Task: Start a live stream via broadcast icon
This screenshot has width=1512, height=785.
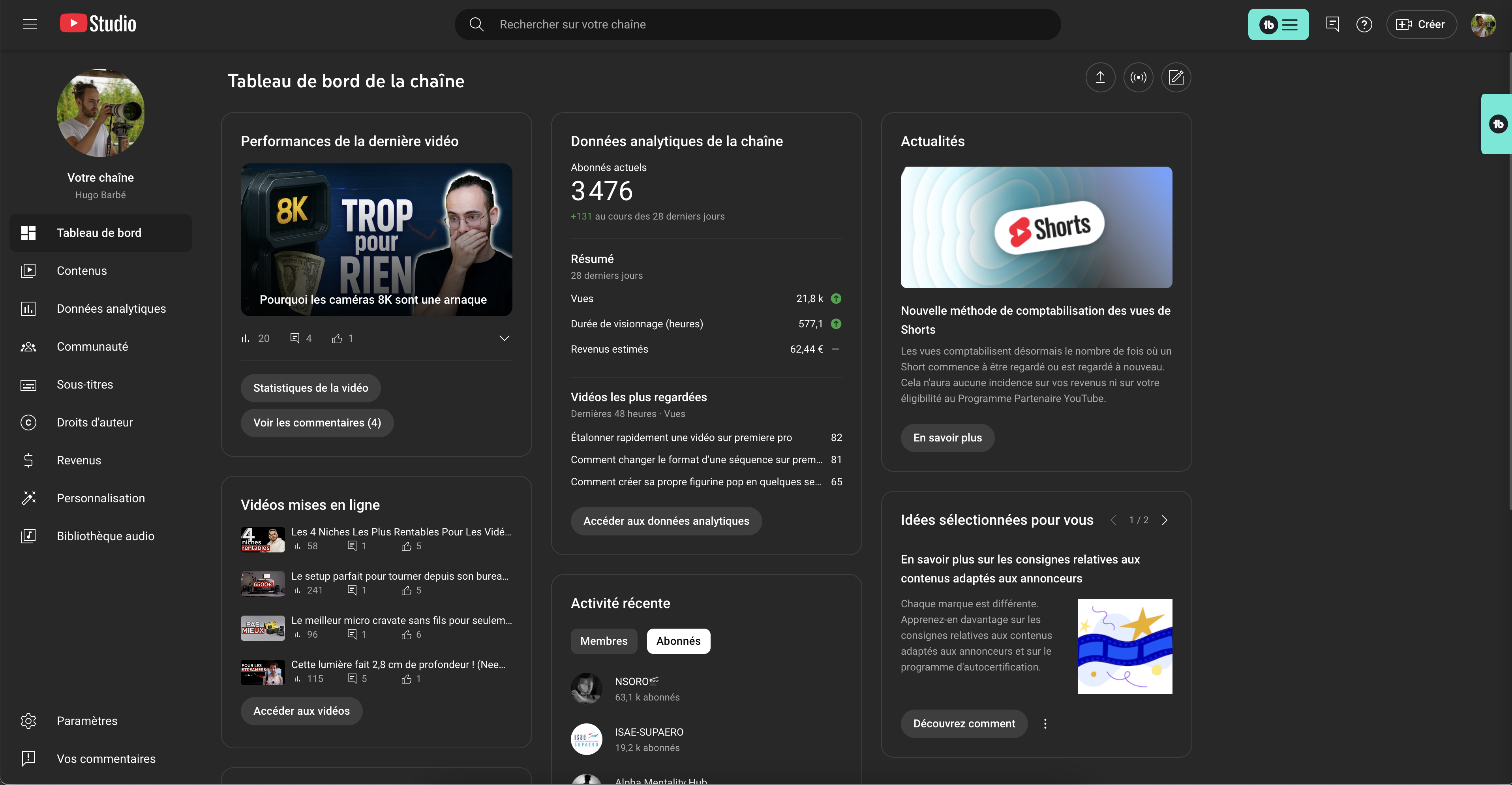Action: [1138, 77]
